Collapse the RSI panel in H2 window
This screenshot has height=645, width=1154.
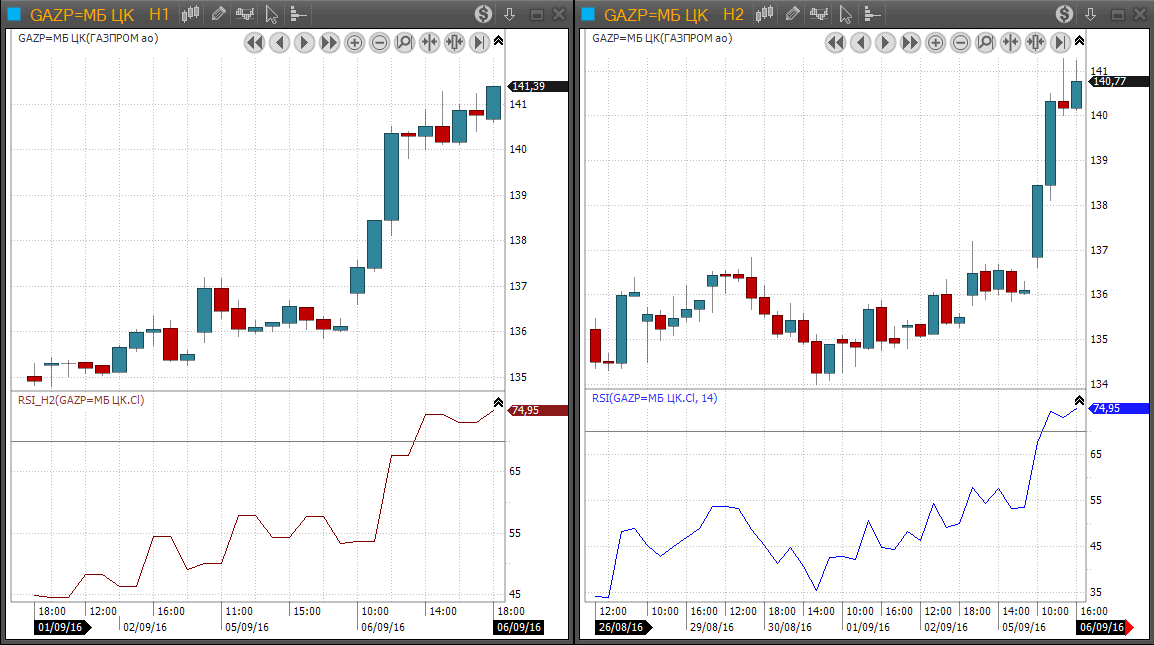pyautogui.click(x=1079, y=400)
